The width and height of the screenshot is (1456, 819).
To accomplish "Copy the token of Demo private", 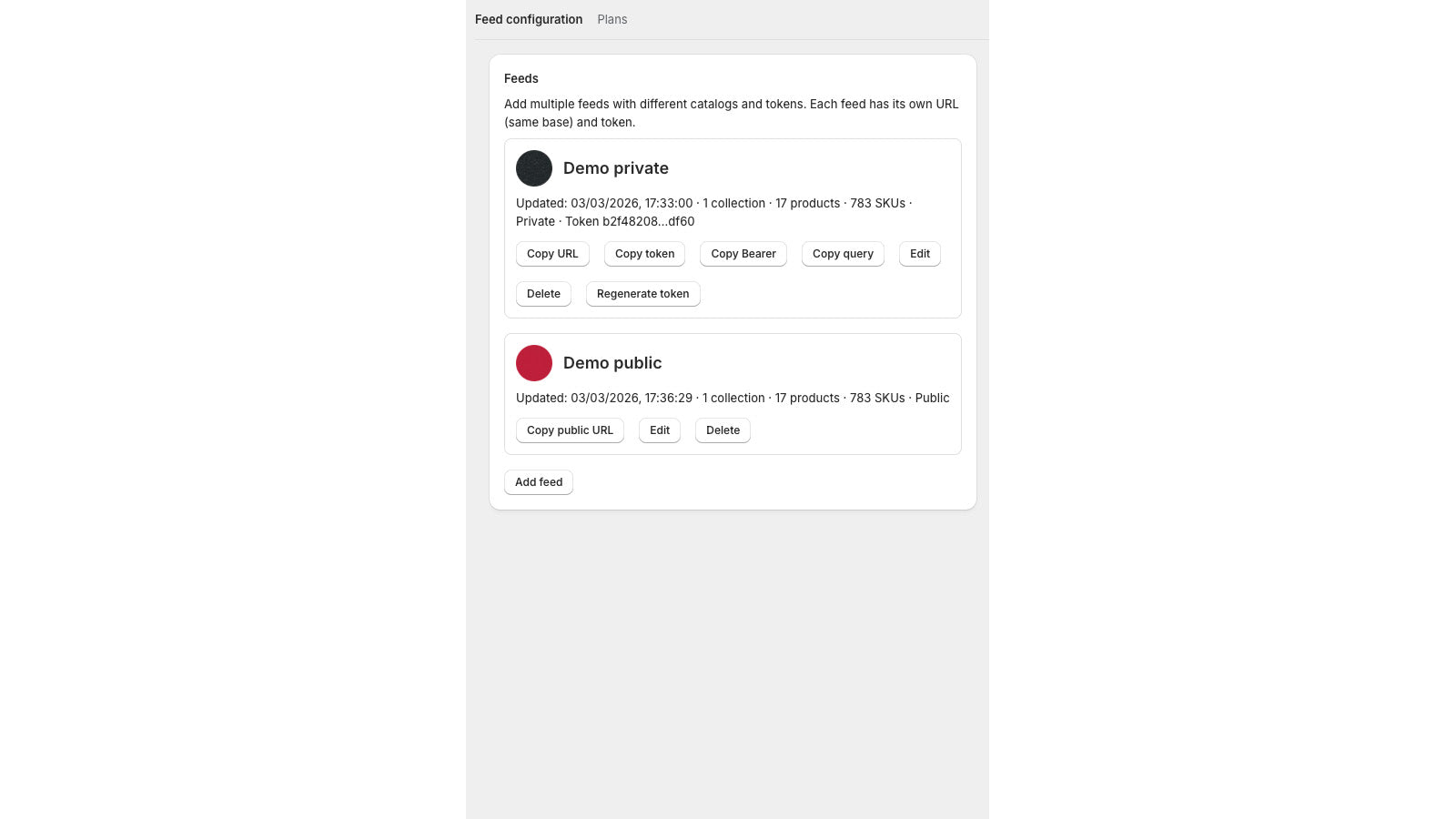I will click(644, 254).
